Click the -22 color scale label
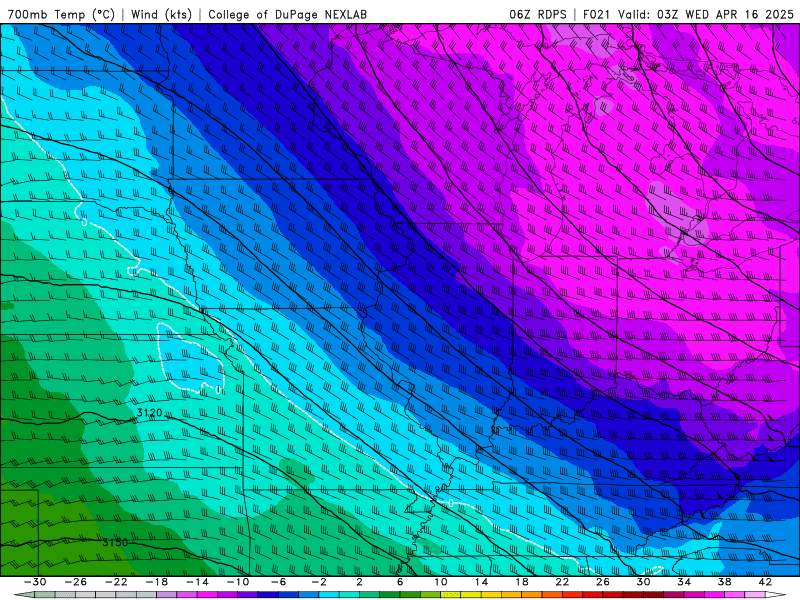The height and width of the screenshot is (600, 800). pos(116,582)
